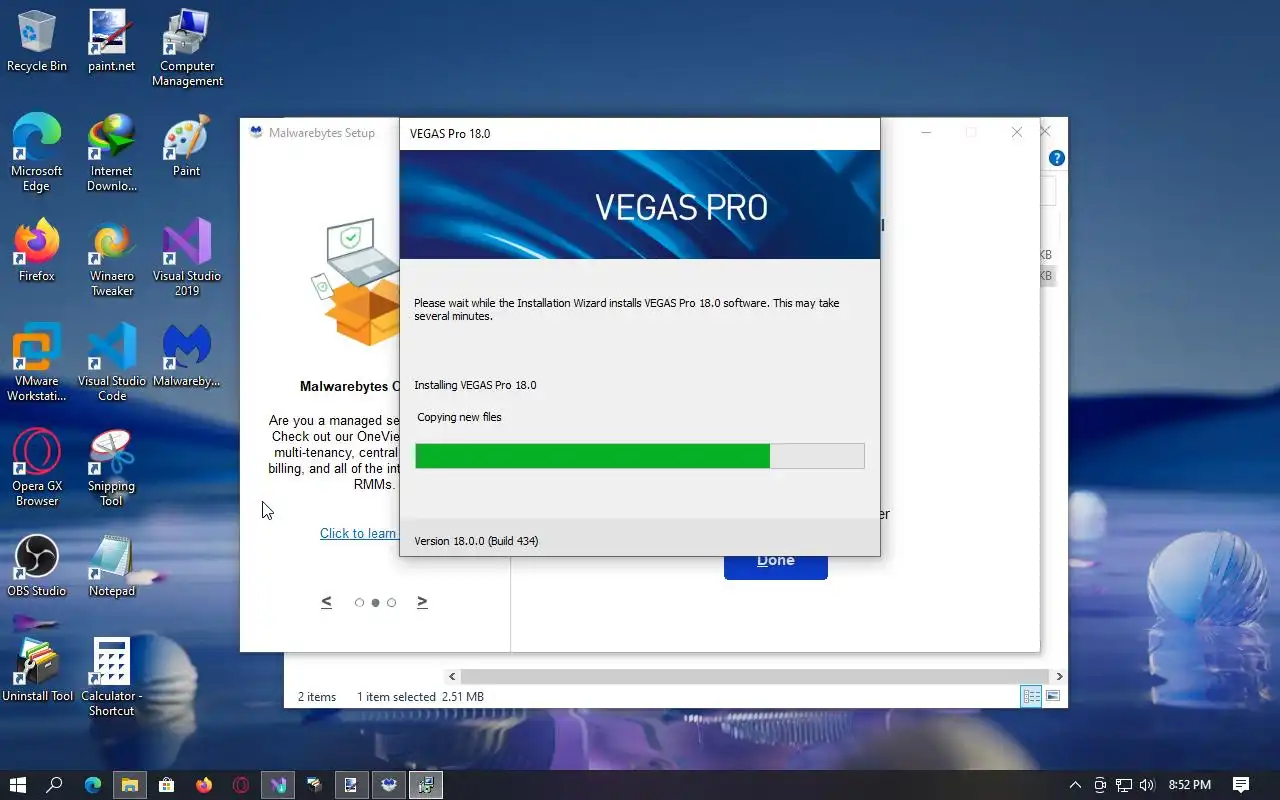This screenshot has height=800, width=1280.
Task: Open Computer Management shortcut
Action: coord(187,48)
